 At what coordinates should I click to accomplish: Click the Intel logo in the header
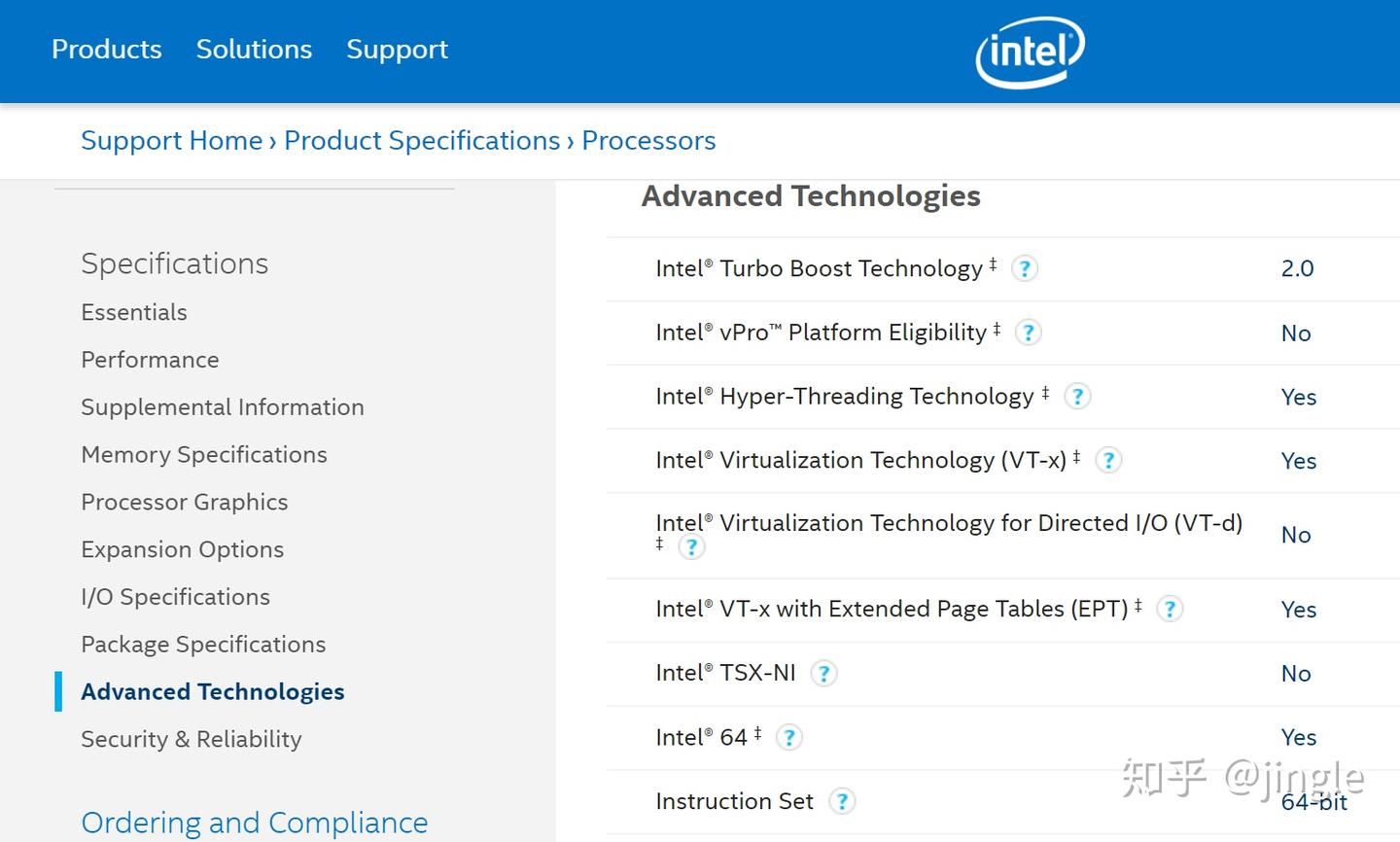pyautogui.click(x=1030, y=51)
